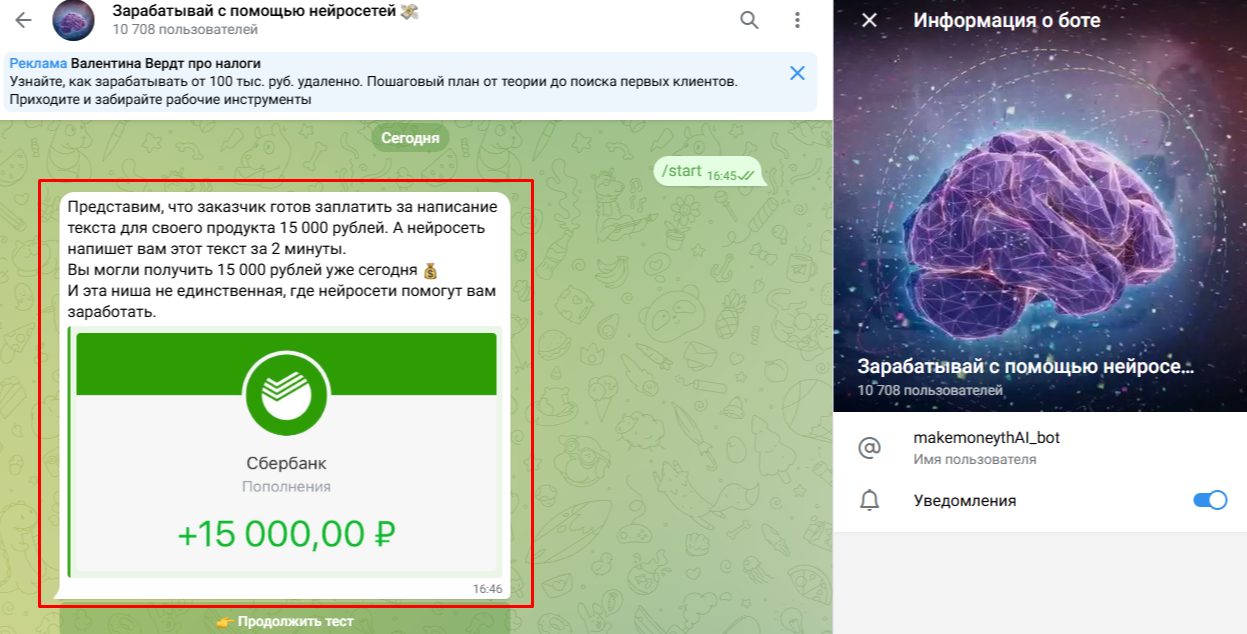Image resolution: width=1247 pixels, height=634 pixels.
Task: Open the purple brain profile photo
Action: [1040, 205]
